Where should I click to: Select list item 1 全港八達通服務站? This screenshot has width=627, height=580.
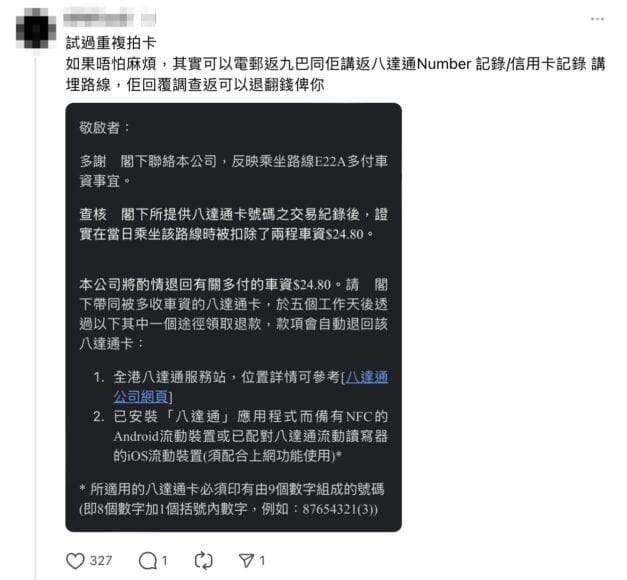tap(240, 387)
